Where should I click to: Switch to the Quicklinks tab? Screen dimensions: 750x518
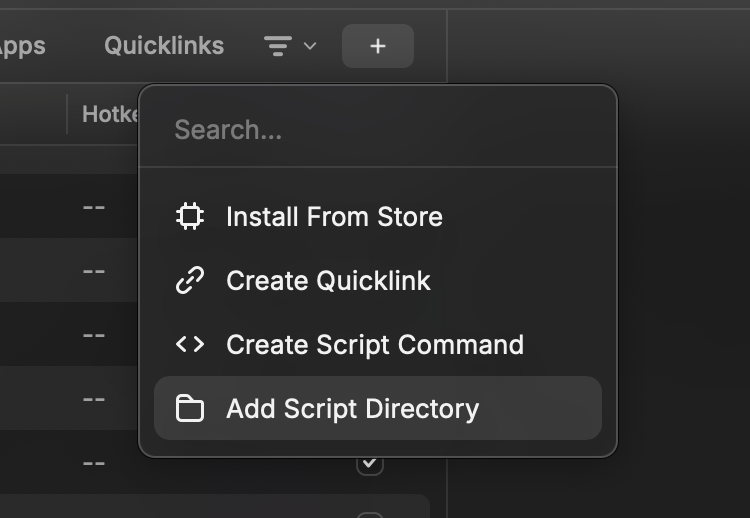(x=164, y=46)
